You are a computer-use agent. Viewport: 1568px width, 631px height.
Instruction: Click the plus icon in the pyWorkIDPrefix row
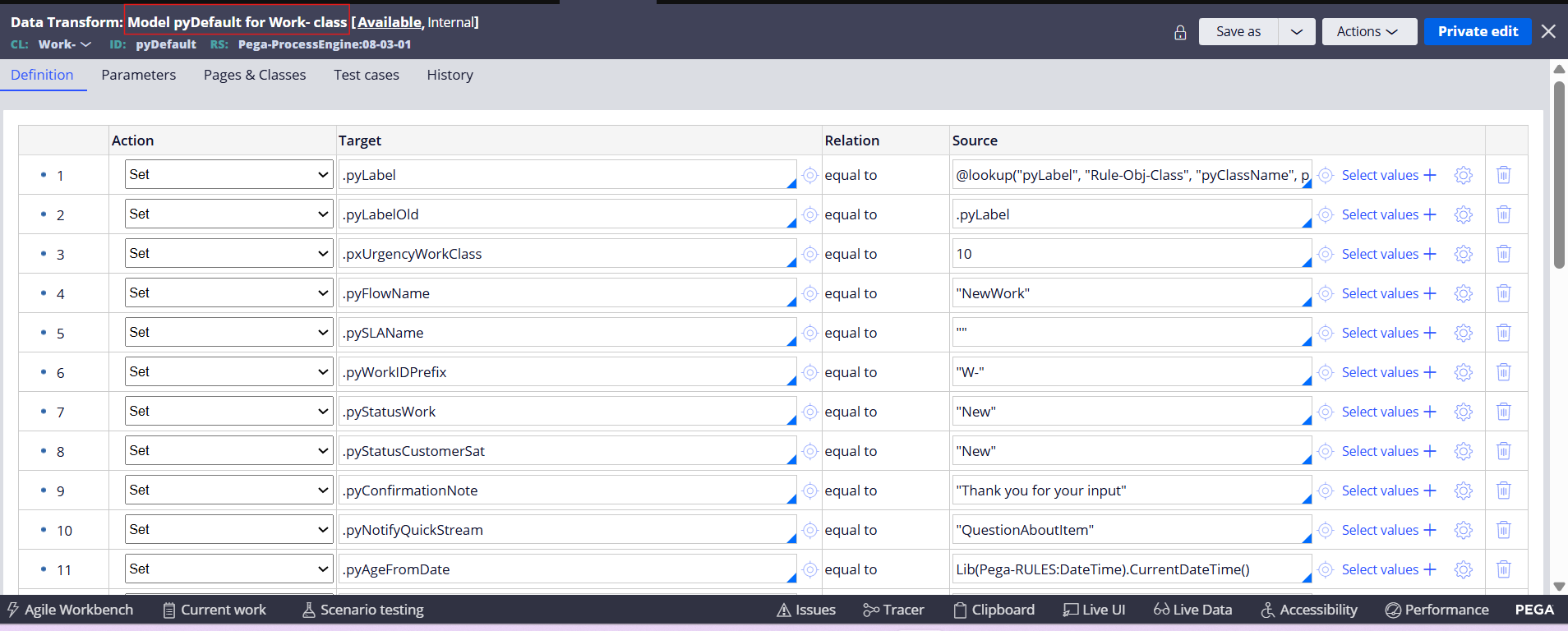point(1430,372)
